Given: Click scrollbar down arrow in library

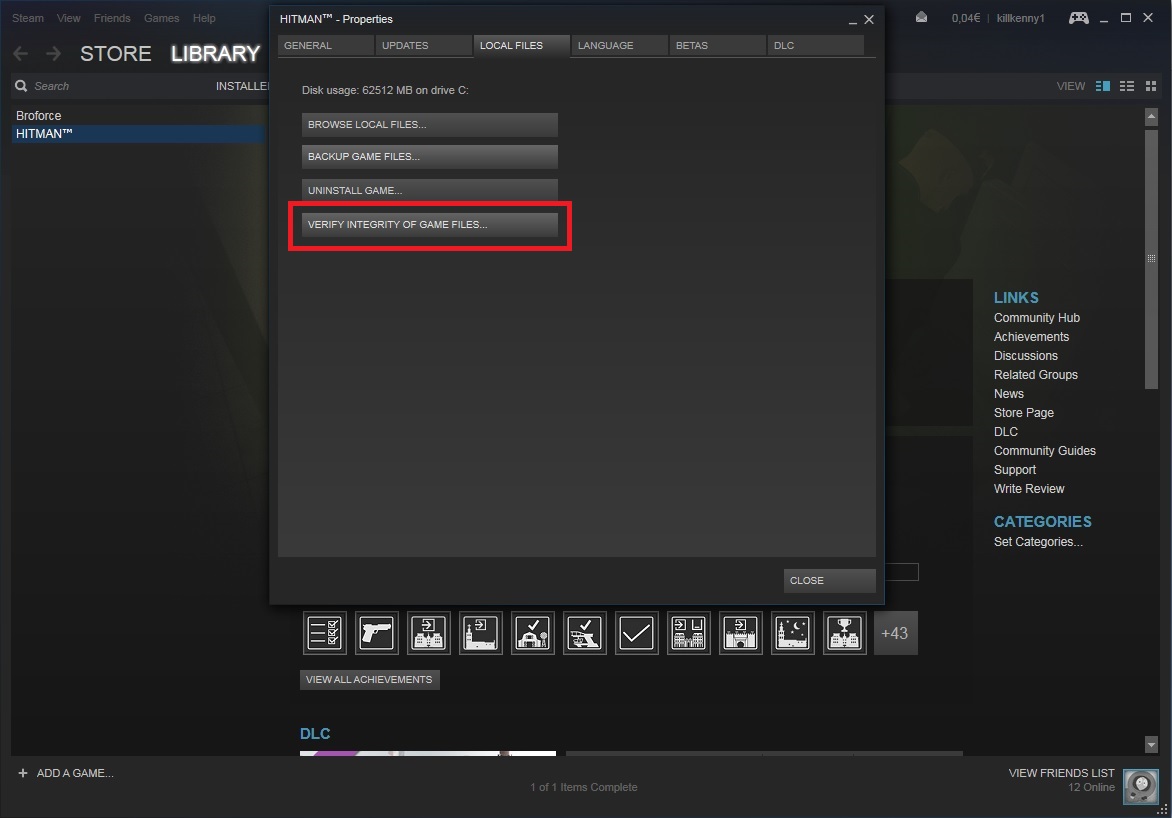Looking at the screenshot, I should click(1151, 745).
